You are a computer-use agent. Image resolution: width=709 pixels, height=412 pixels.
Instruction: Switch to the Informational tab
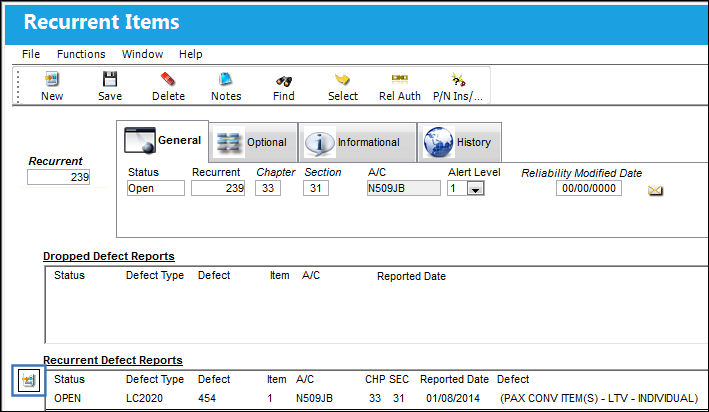coord(357,142)
